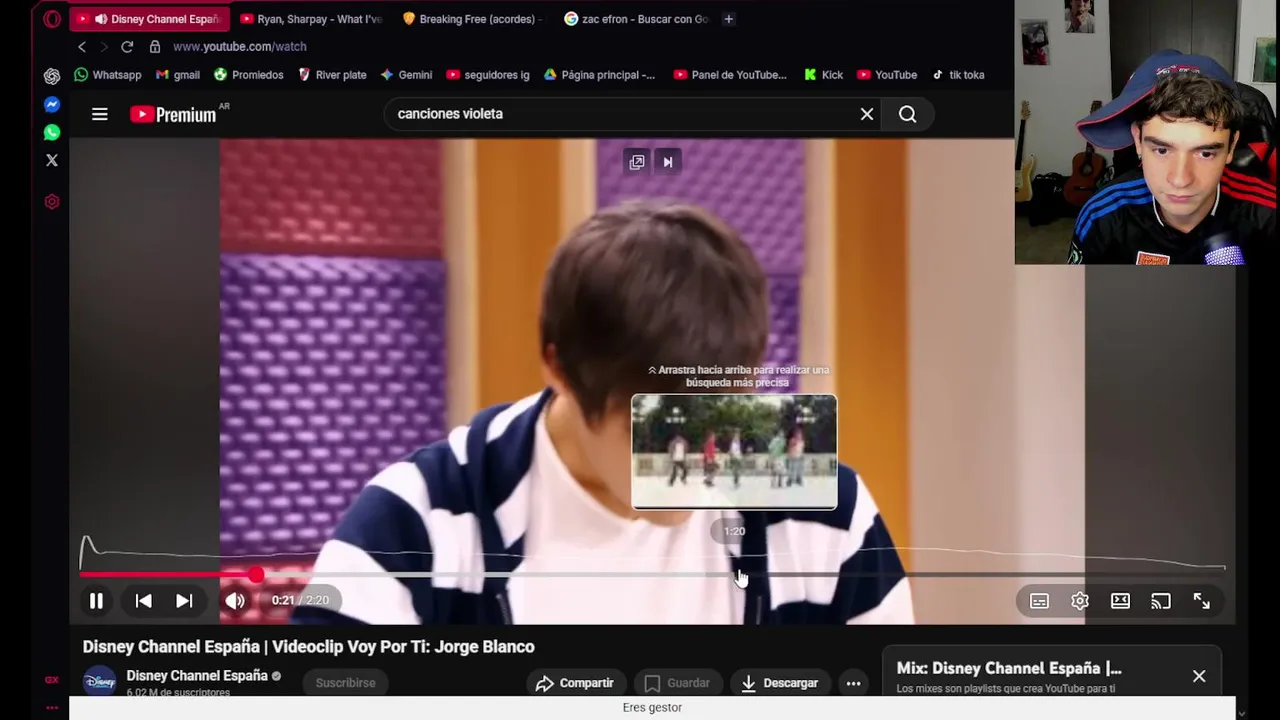Switch to the zac efron Google tab
The width and height of the screenshot is (1280, 720).
[635, 19]
